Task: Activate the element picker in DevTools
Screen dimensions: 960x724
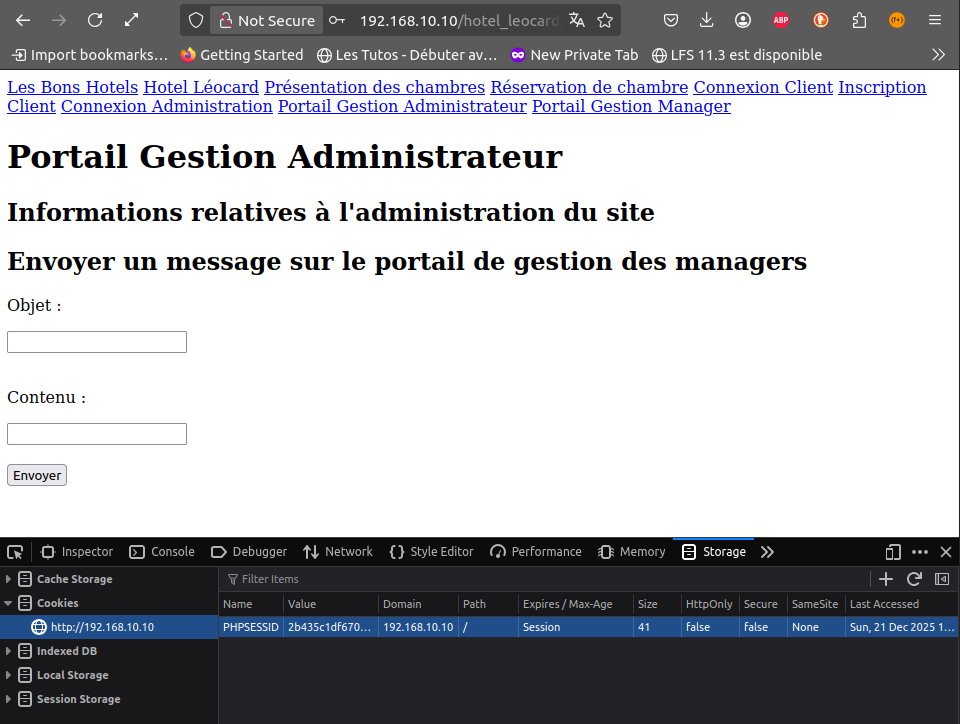Action: pyautogui.click(x=15, y=552)
